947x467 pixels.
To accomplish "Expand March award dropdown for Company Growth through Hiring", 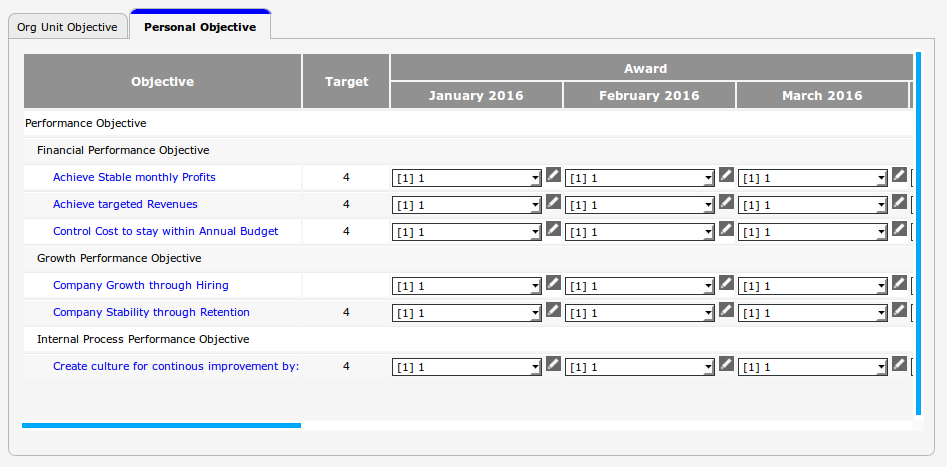I will tap(812, 286).
